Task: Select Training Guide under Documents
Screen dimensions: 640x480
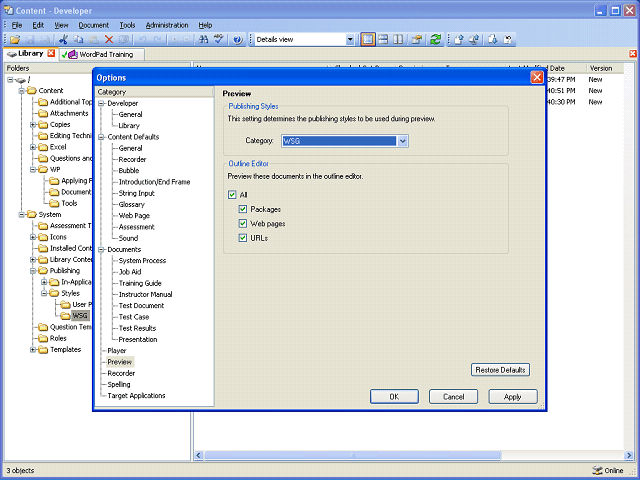Action: click(140, 283)
